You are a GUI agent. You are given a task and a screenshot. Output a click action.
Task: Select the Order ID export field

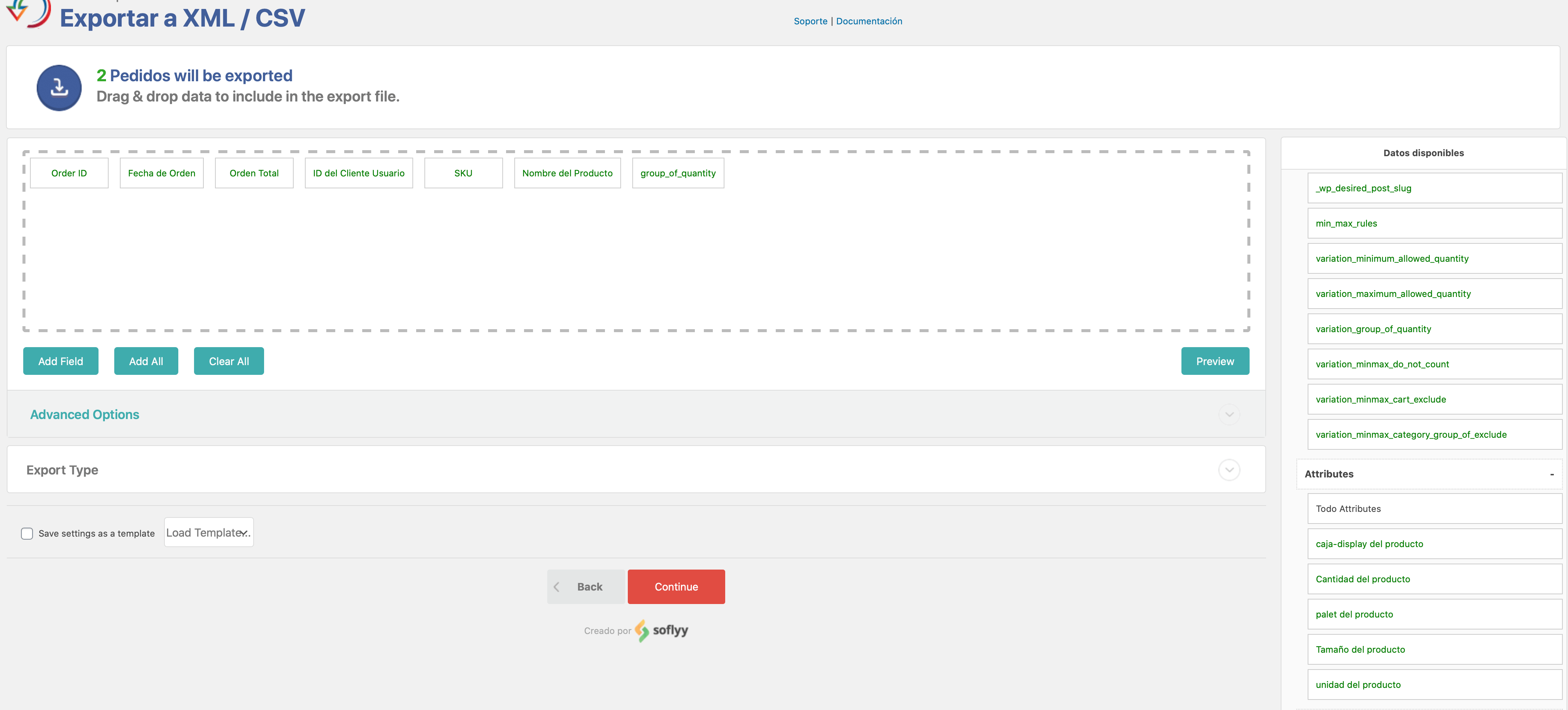tap(69, 173)
